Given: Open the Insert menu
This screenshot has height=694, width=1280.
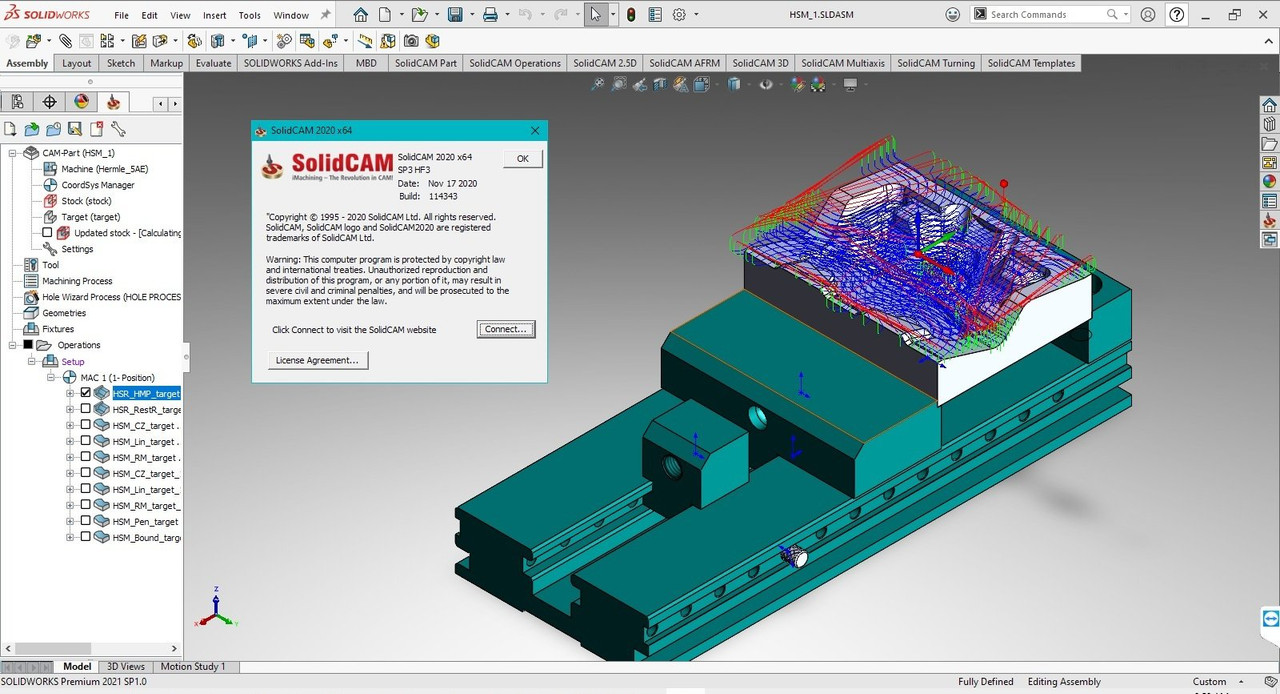Looking at the screenshot, I should tap(214, 15).
